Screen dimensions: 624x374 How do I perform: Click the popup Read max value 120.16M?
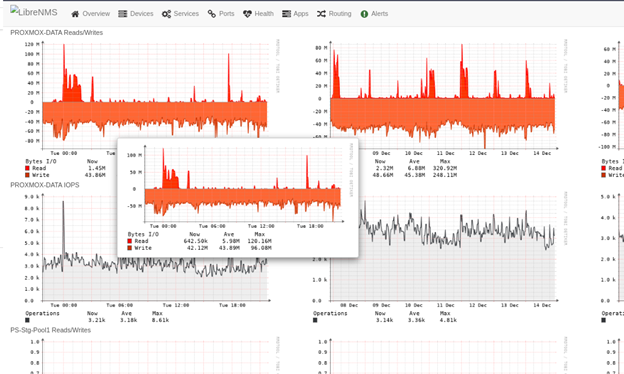click(x=259, y=241)
